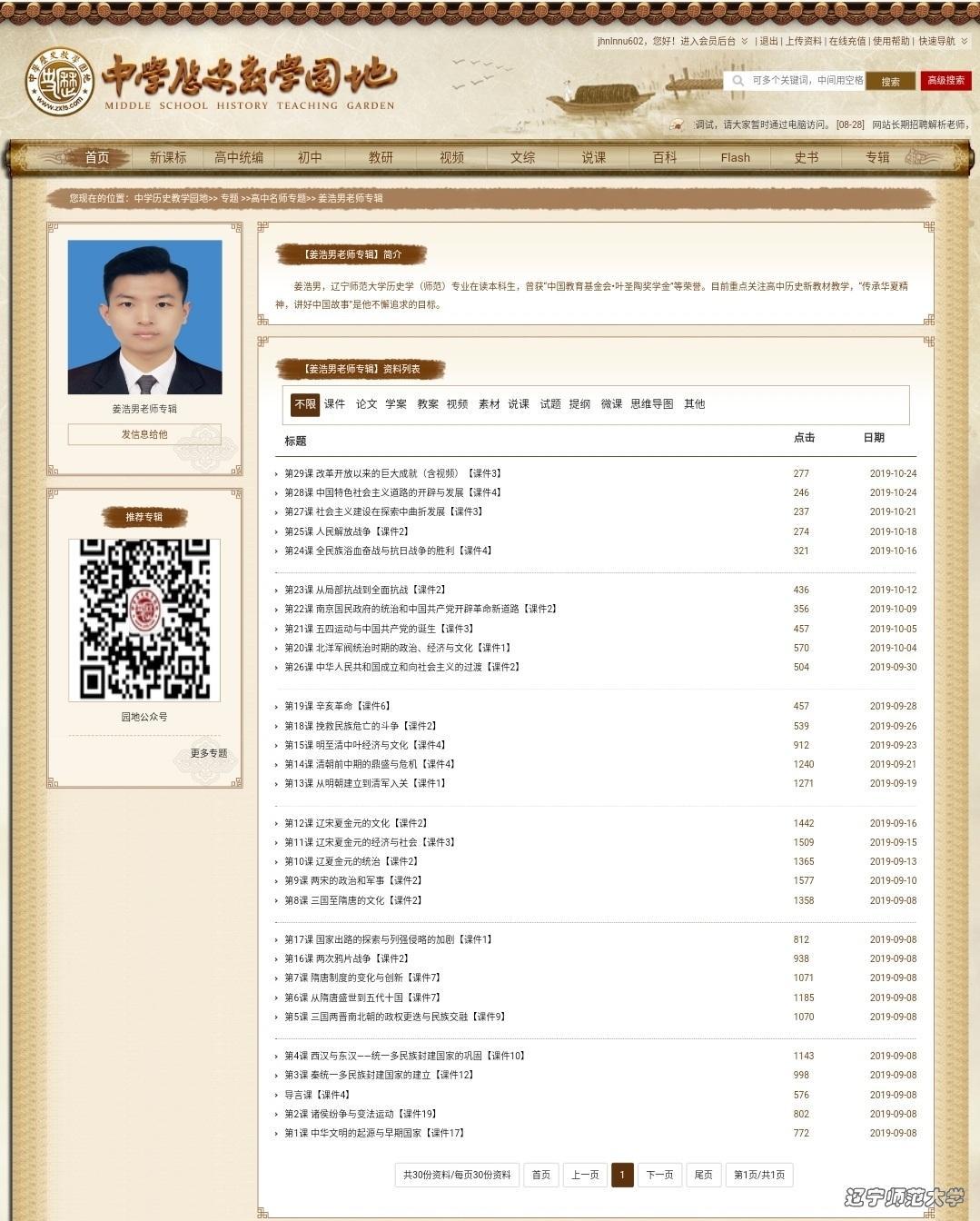Click the teacher portrait photo
This screenshot has width=980, height=1221.
click(144, 317)
